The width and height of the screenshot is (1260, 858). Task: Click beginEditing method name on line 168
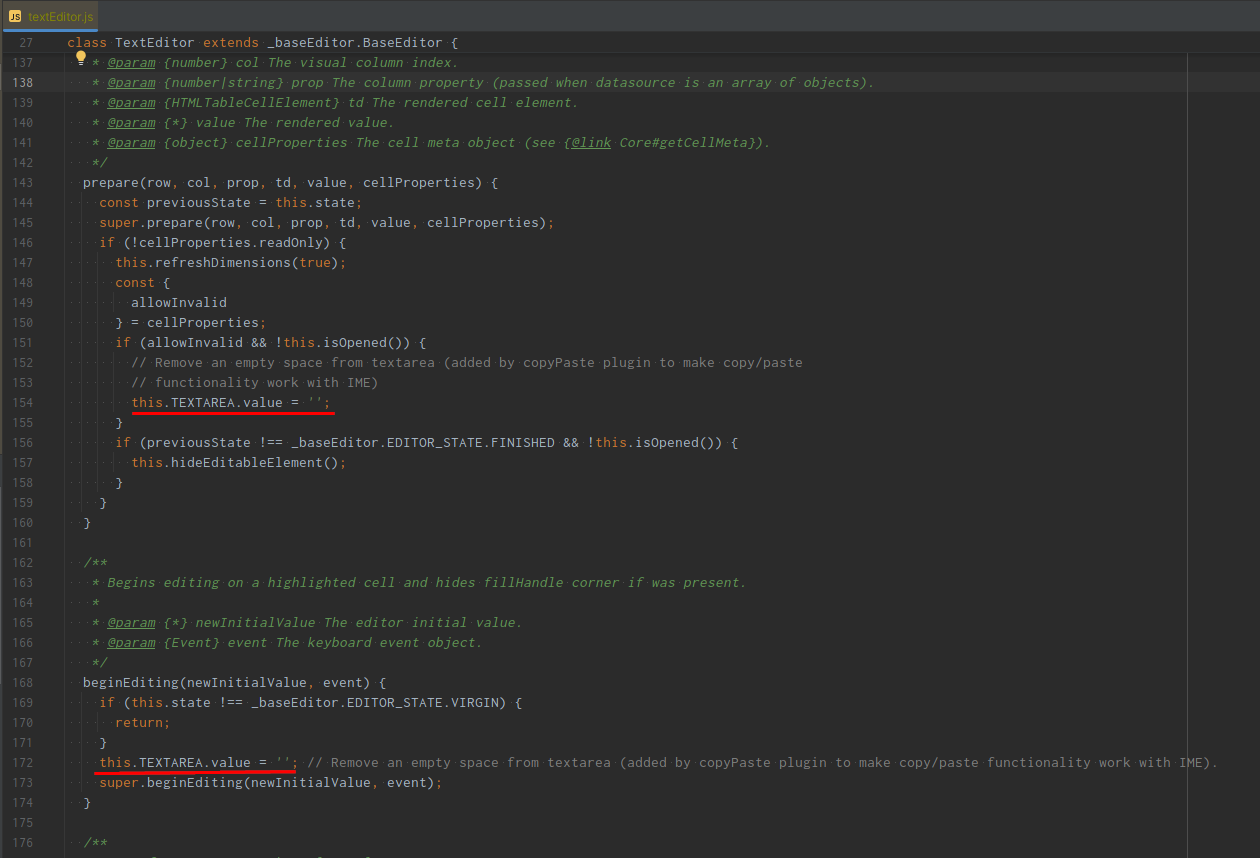131,682
